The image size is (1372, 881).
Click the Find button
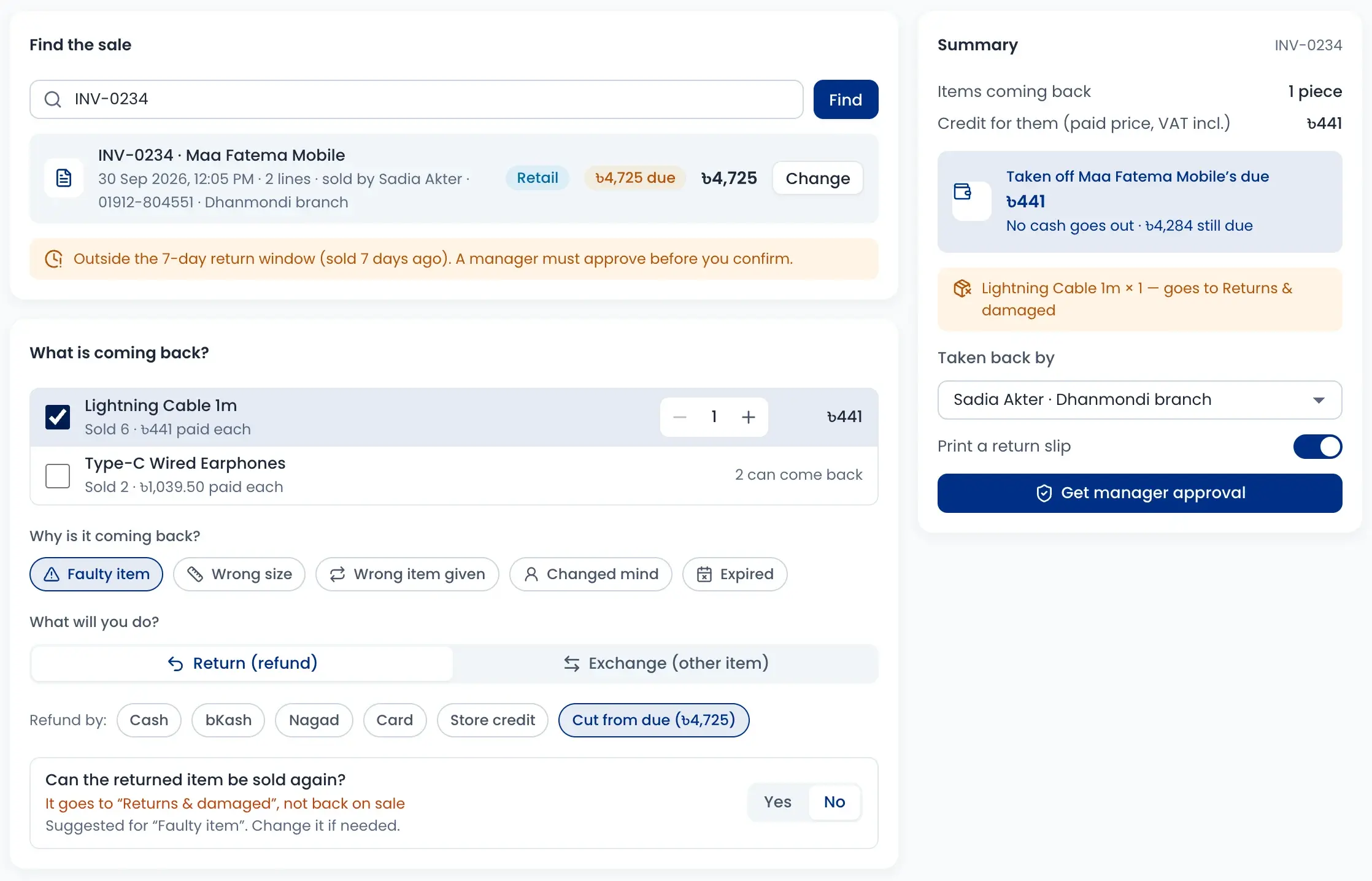pyautogui.click(x=846, y=99)
